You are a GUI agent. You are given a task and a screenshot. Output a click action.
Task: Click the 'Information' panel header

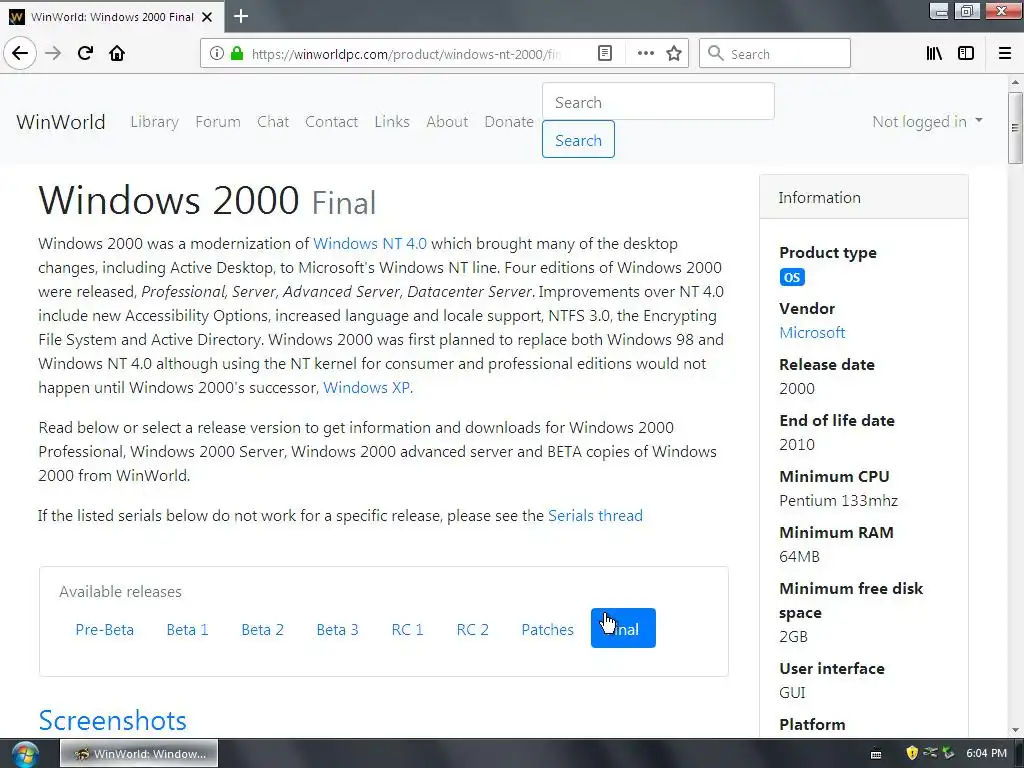863,197
